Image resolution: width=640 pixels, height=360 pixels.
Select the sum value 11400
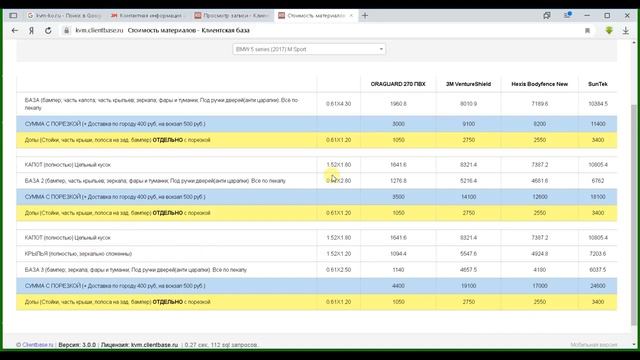click(x=598, y=124)
